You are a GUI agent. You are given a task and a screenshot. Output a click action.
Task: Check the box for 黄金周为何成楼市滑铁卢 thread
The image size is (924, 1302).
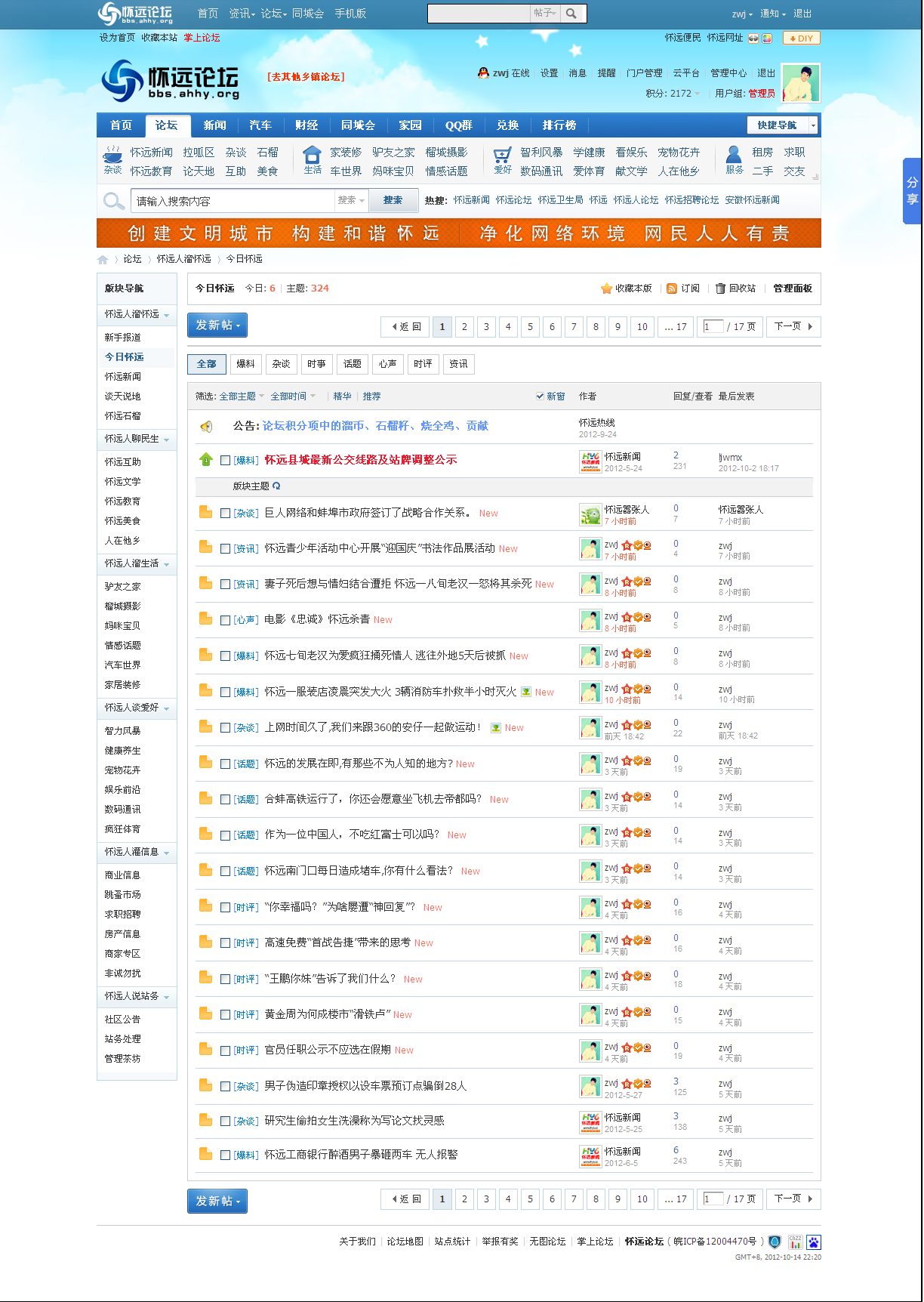(225, 1014)
